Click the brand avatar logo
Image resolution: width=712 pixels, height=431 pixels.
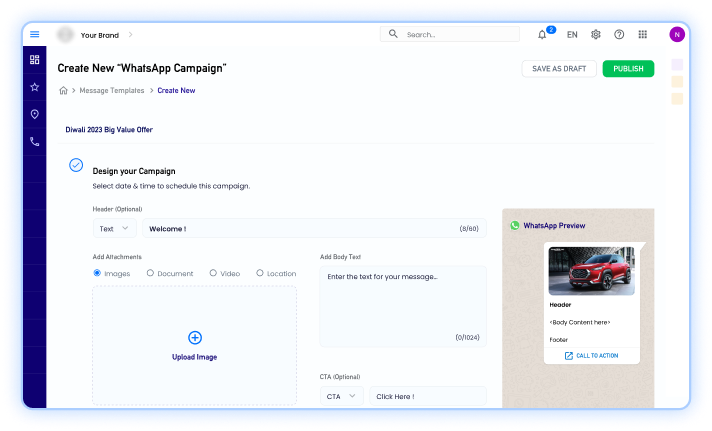point(65,35)
